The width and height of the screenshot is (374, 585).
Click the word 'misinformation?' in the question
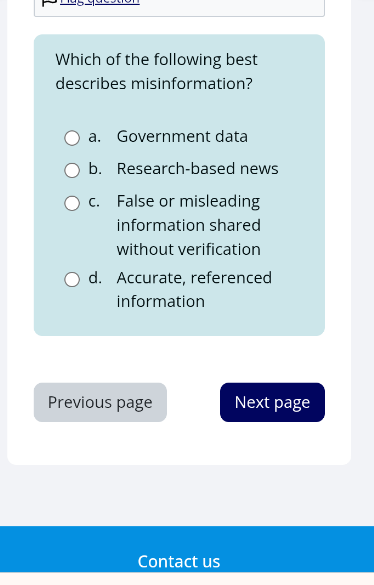[x=191, y=84]
